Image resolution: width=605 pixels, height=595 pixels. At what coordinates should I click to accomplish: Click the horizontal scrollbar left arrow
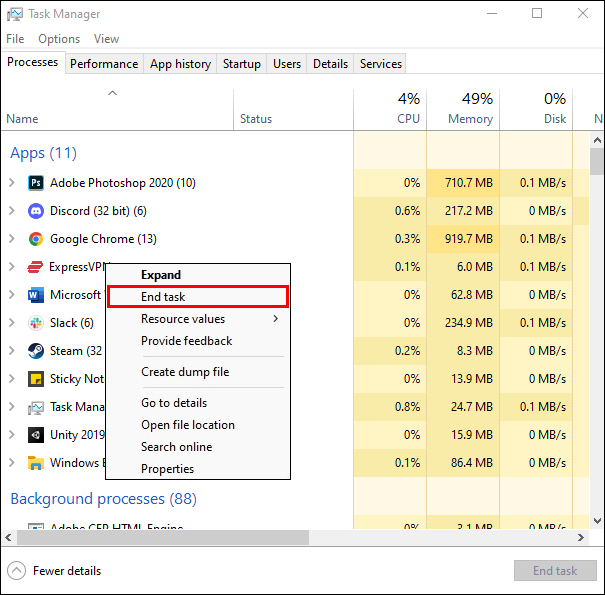tap(8, 538)
